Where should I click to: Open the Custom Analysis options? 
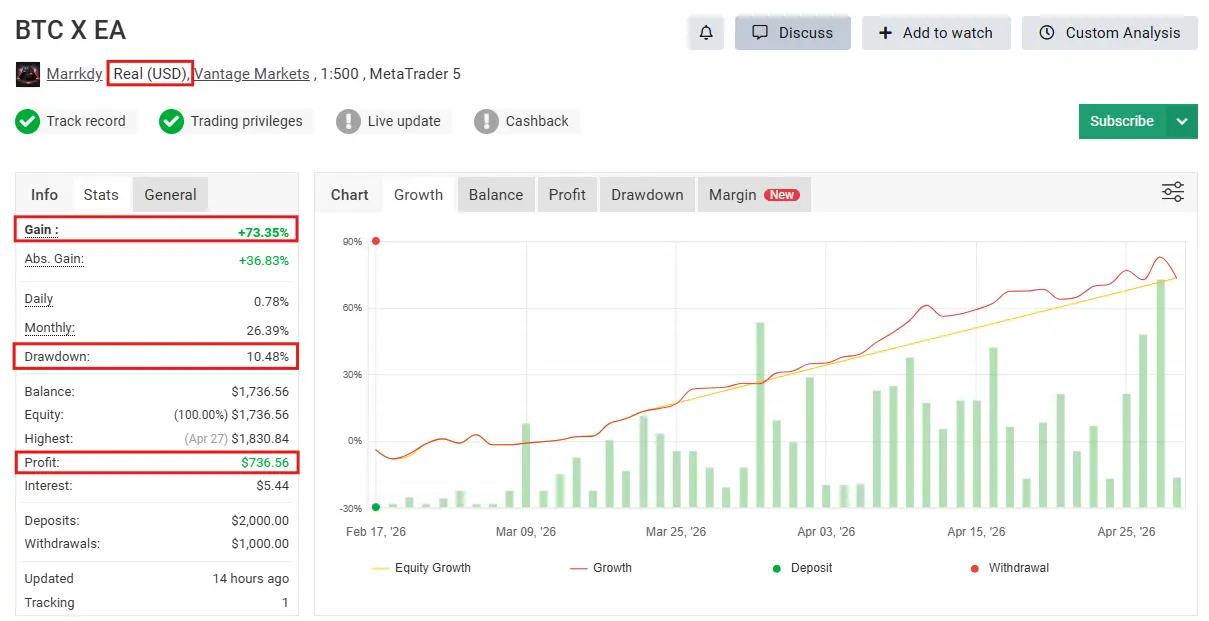tap(1109, 33)
